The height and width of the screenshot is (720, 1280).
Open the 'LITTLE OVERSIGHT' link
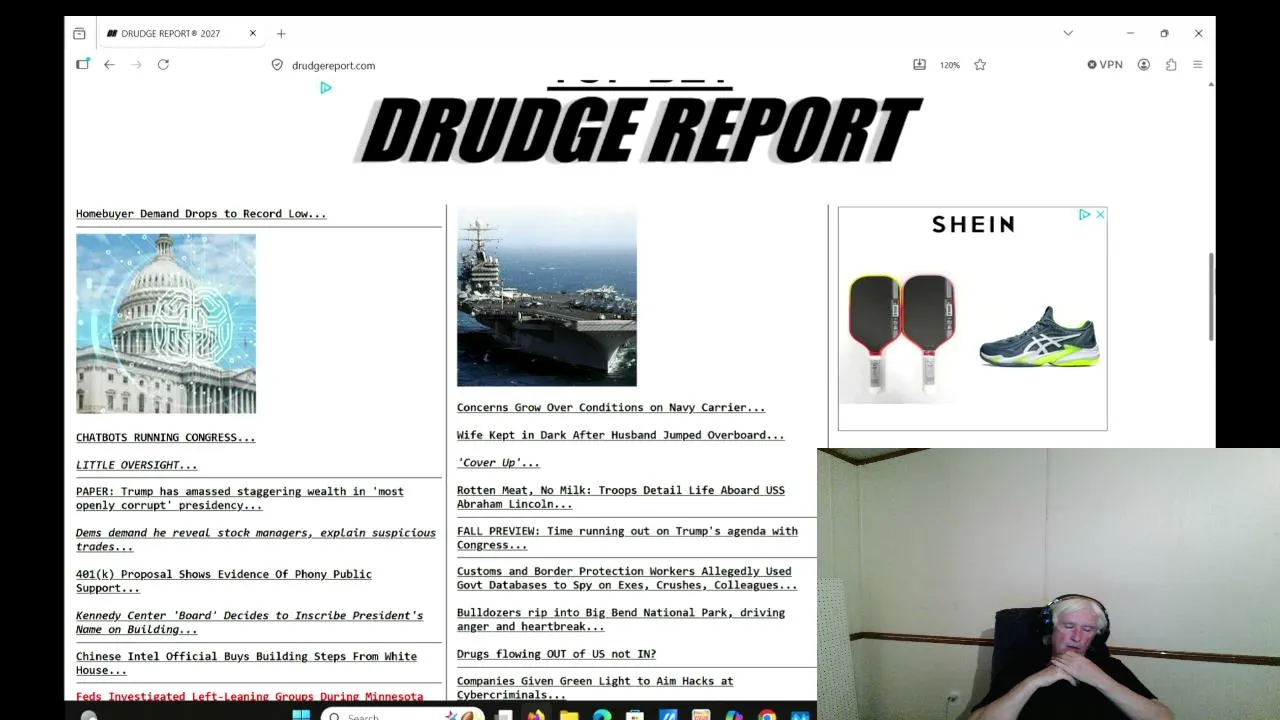coord(137,465)
